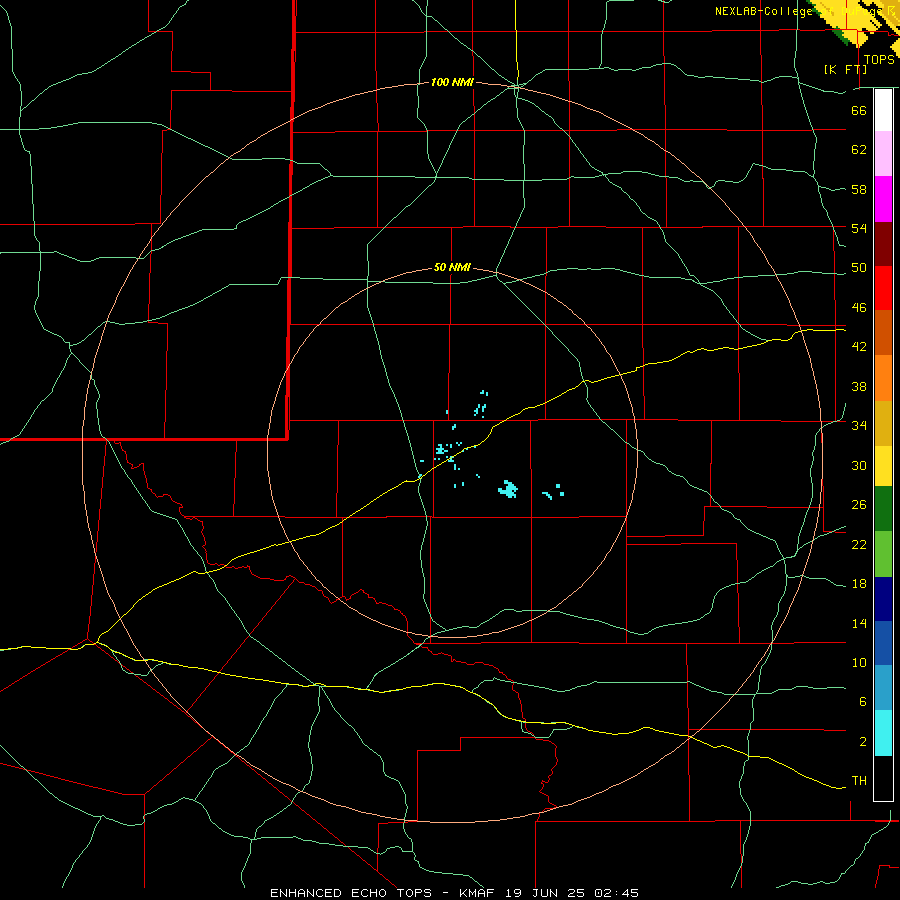Image resolution: width=900 pixels, height=900 pixels.
Task: Click the bright red legend swatch
Action: [883, 288]
